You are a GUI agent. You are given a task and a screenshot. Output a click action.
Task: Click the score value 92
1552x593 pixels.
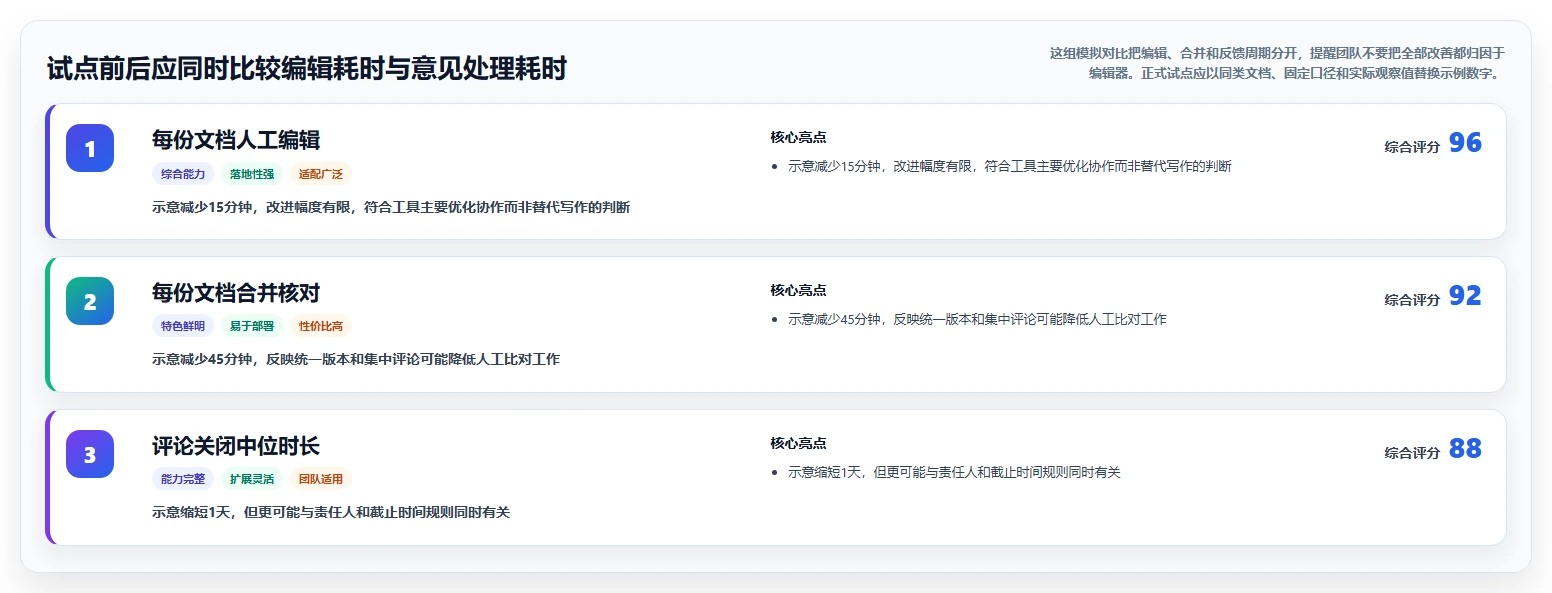point(1465,296)
